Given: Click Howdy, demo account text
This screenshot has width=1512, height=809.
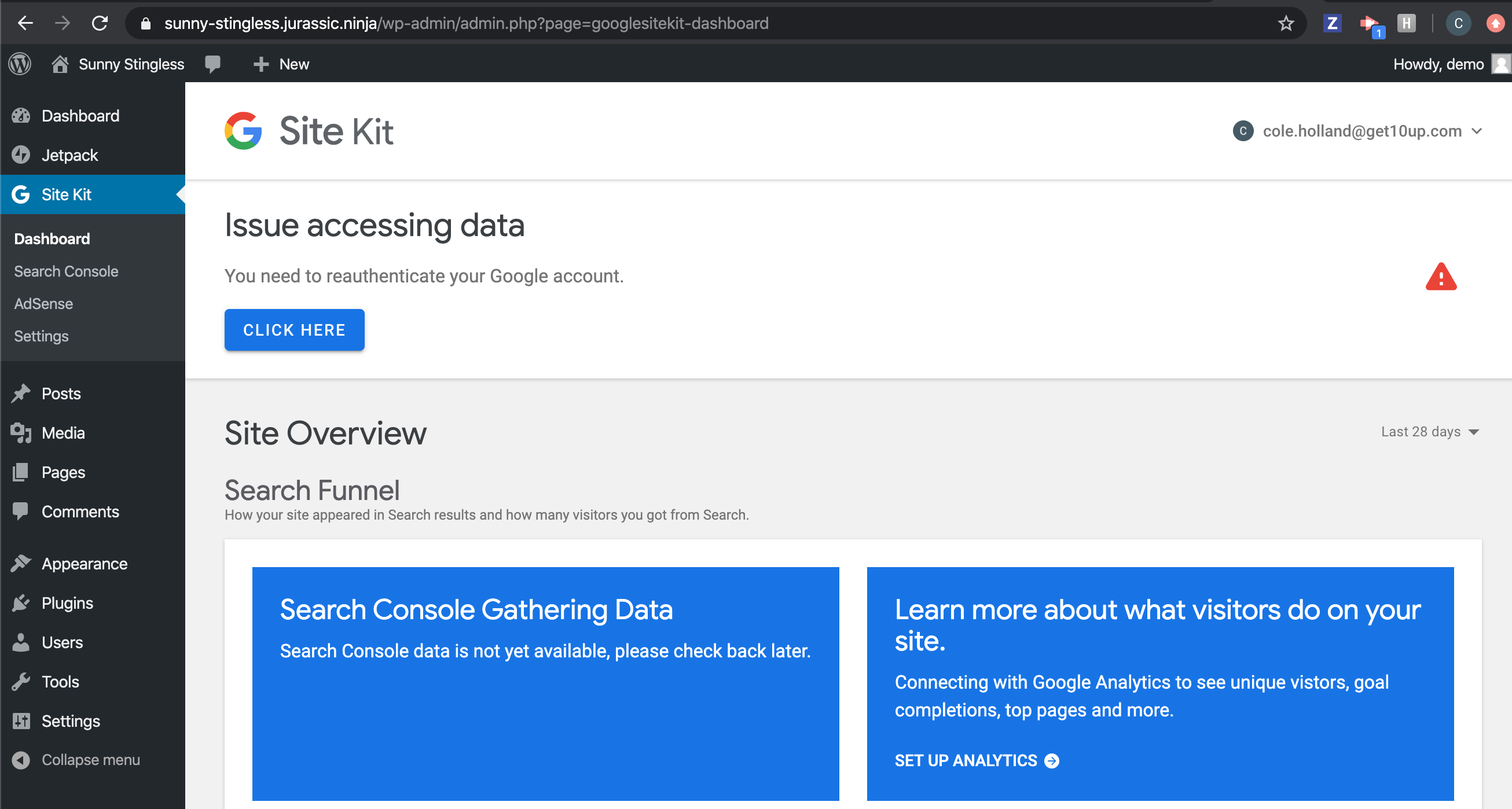Looking at the screenshot, I should point(1438,64).
